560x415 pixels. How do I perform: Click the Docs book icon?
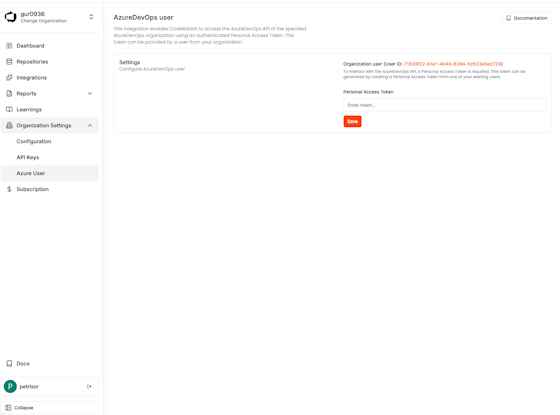[x=9, y=364]
